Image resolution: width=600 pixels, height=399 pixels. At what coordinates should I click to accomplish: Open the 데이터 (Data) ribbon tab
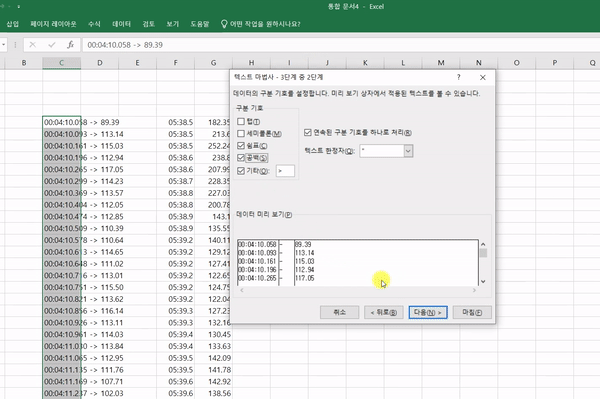pyautogui.click(x=121, y=24)
